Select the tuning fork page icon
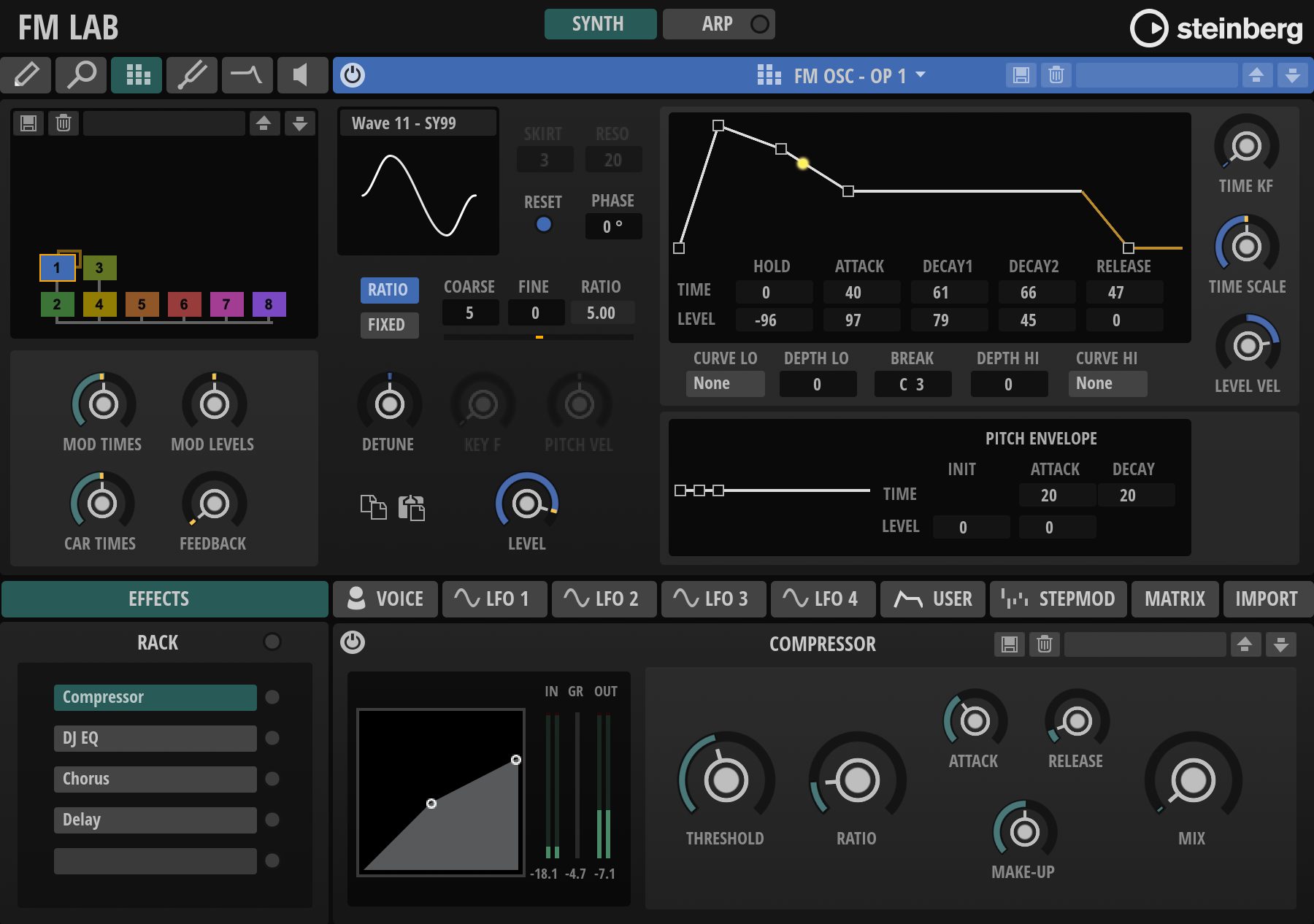 (192, 75)
